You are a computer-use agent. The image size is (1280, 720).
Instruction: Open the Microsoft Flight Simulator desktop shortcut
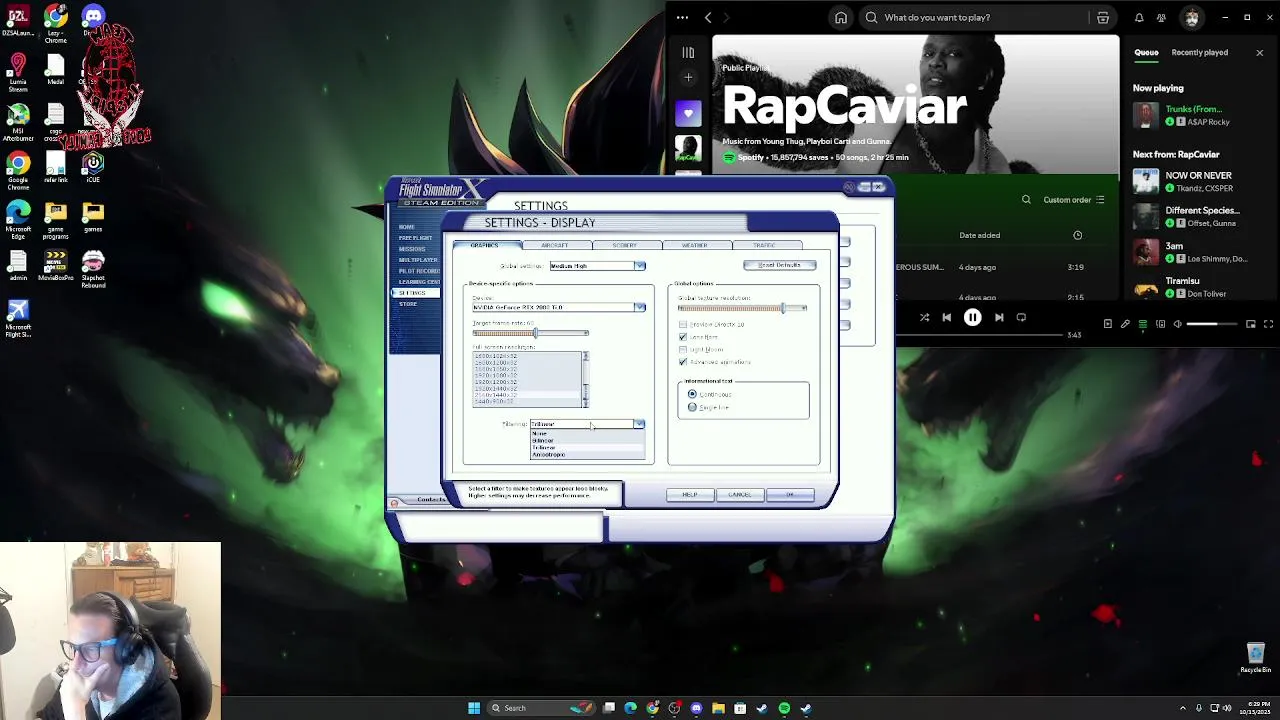click(x=17, y=318)
